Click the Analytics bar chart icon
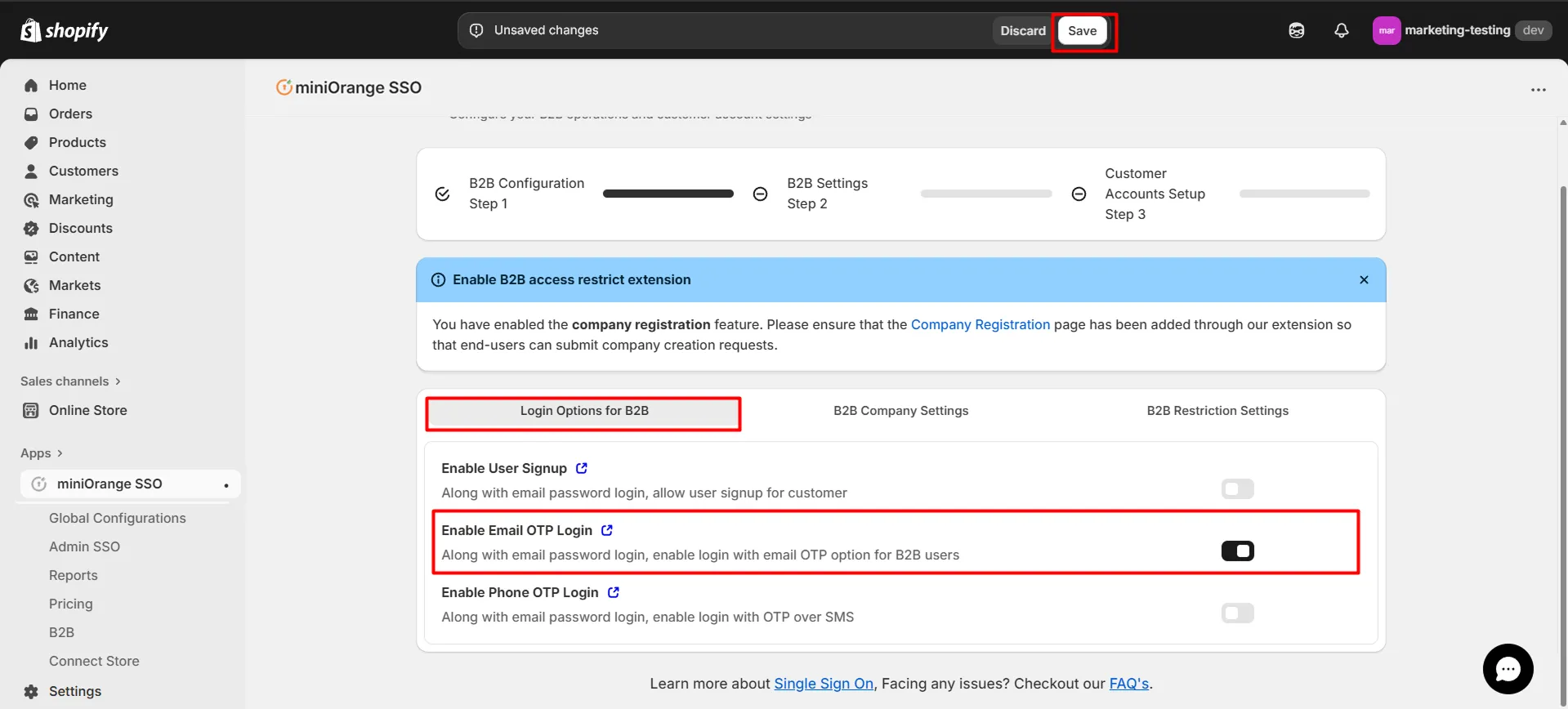This screenshot has height=709, width=1568. point(31,343)
